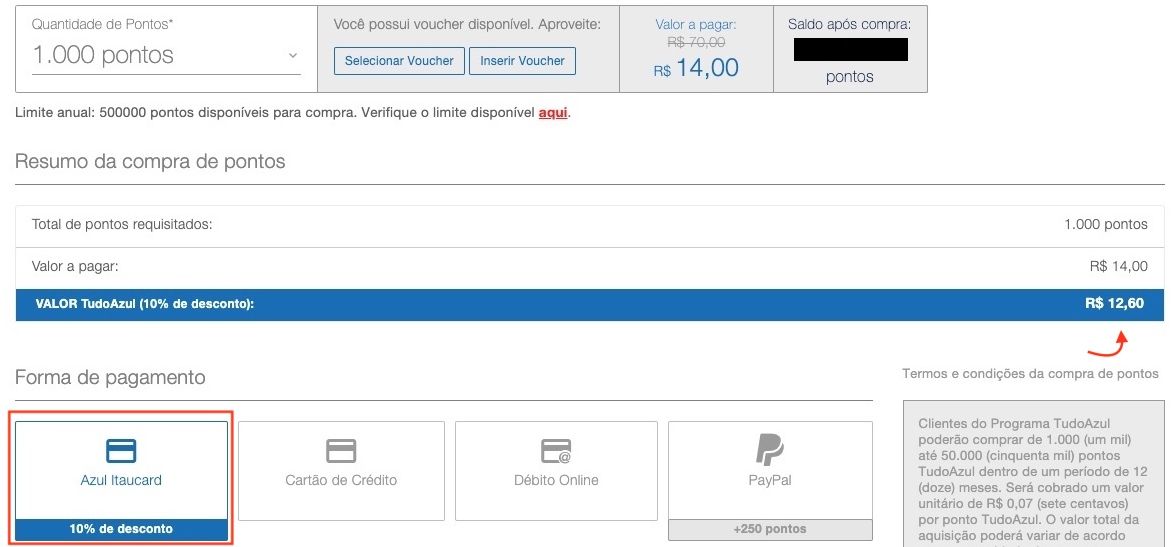
Task: Click the struck-through R$ 70,00 price
Action: 696,43
